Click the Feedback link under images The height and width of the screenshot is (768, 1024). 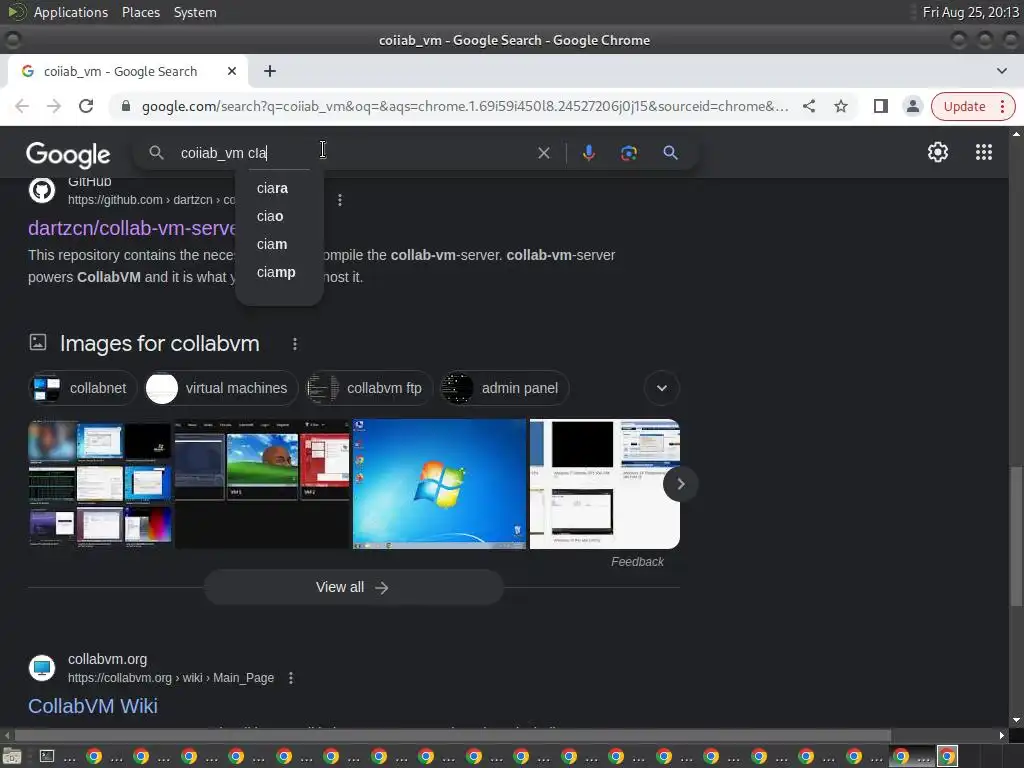tap(637, 562)
